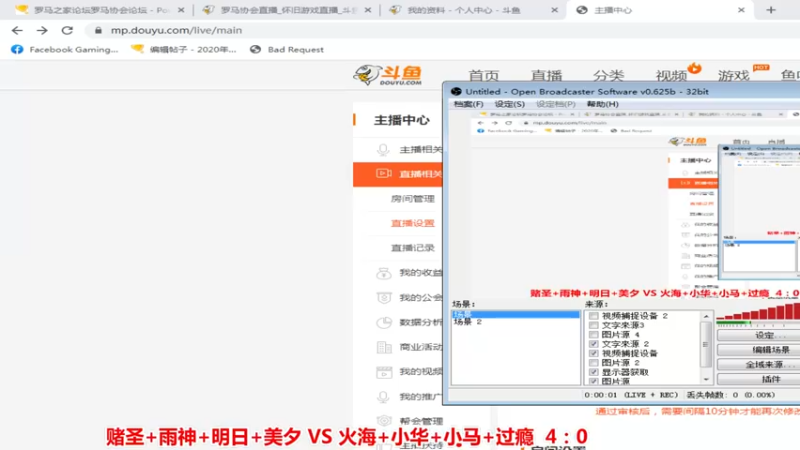
Task: Close the 罗马之家论坛 tab
Action: pos(181,10)
